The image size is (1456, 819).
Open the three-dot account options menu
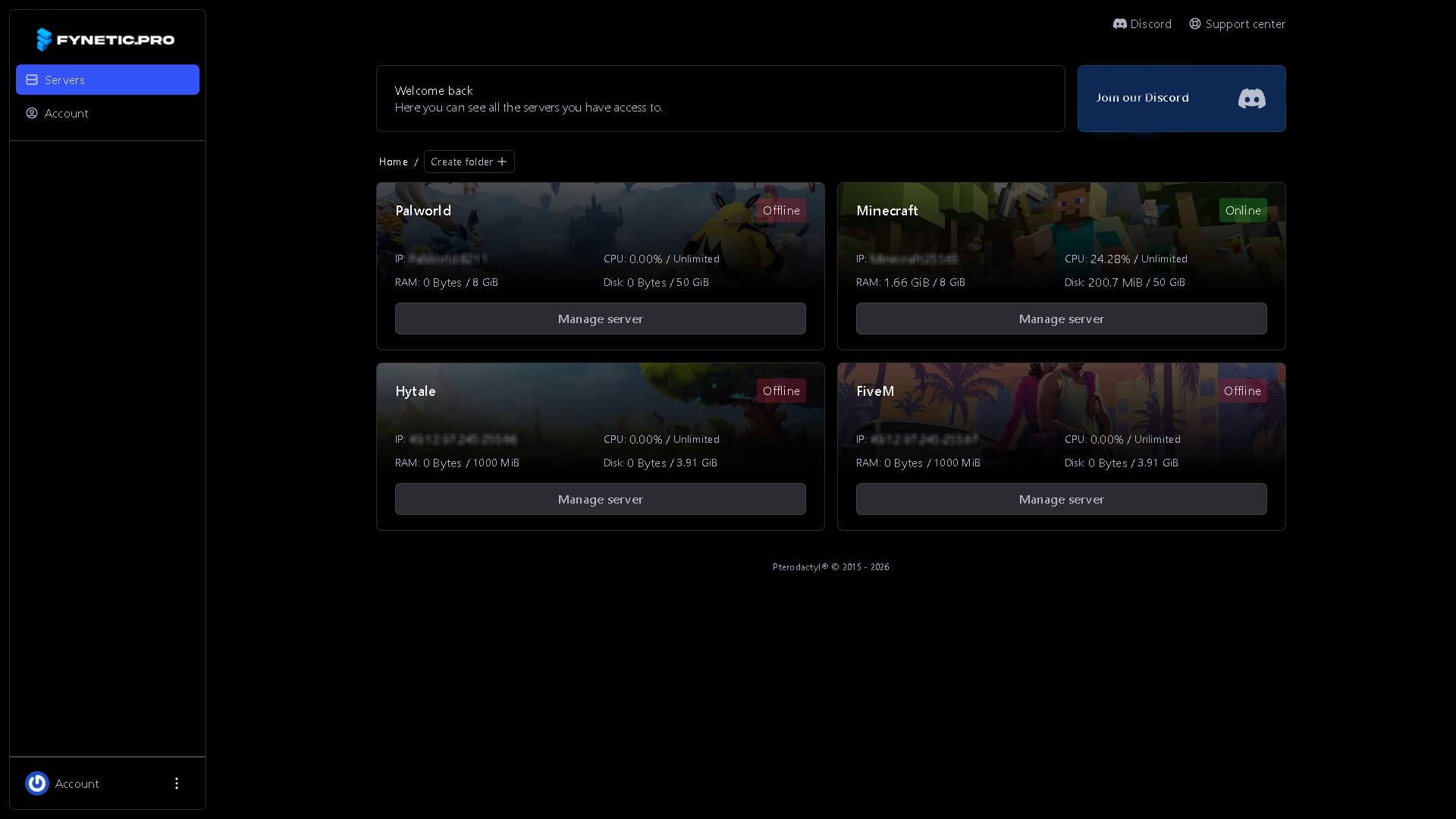[177, 783]
